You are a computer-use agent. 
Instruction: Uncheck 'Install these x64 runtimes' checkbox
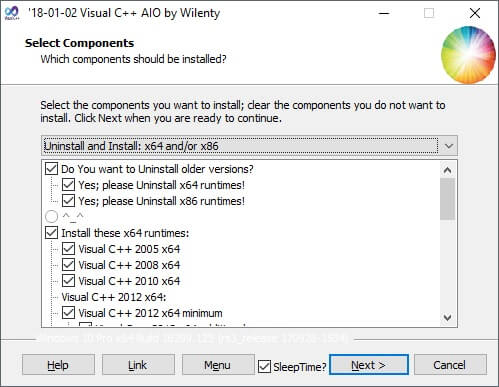(51, 233)
